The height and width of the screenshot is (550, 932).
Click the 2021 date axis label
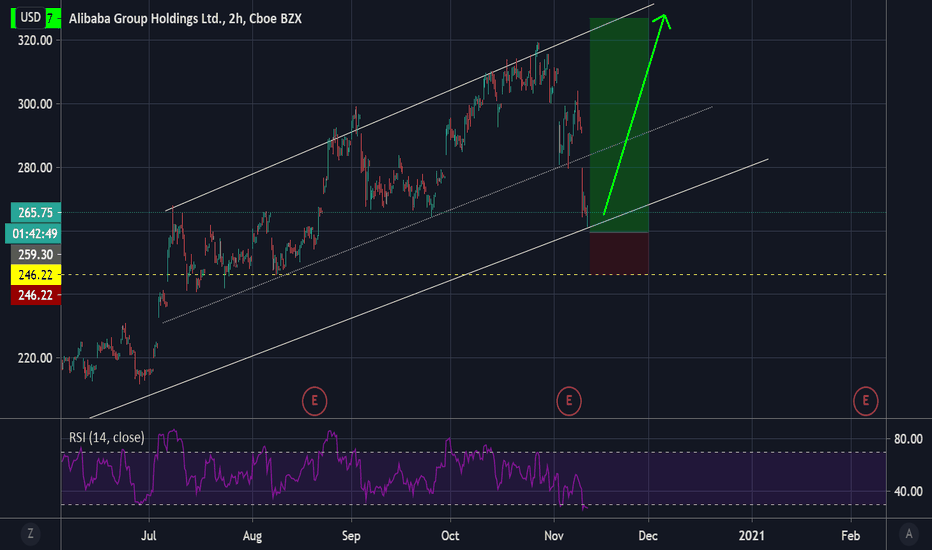pyautogui.click(x=752, y=536)
